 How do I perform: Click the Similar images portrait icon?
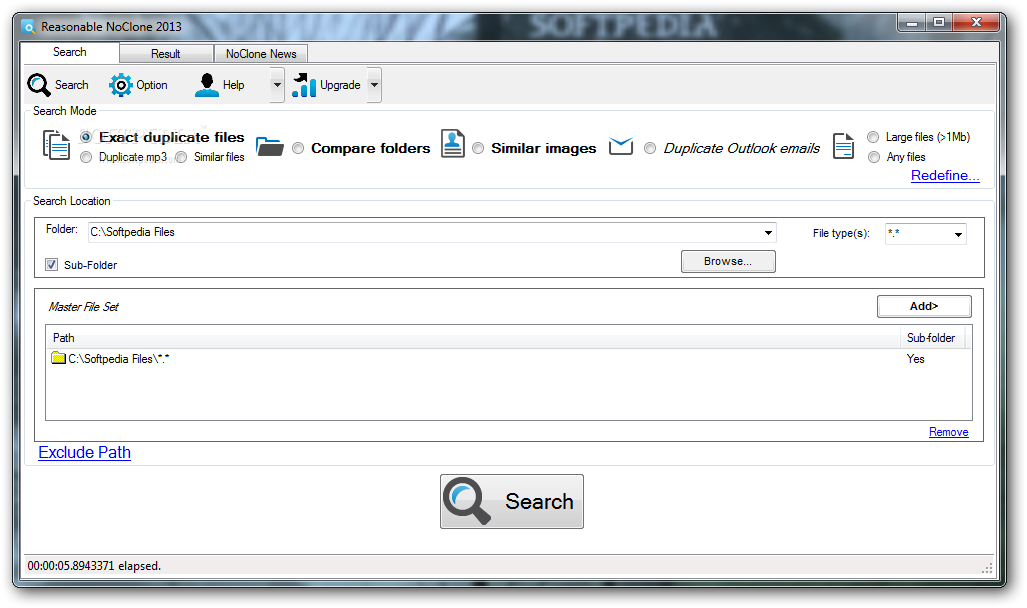[453, 143]
